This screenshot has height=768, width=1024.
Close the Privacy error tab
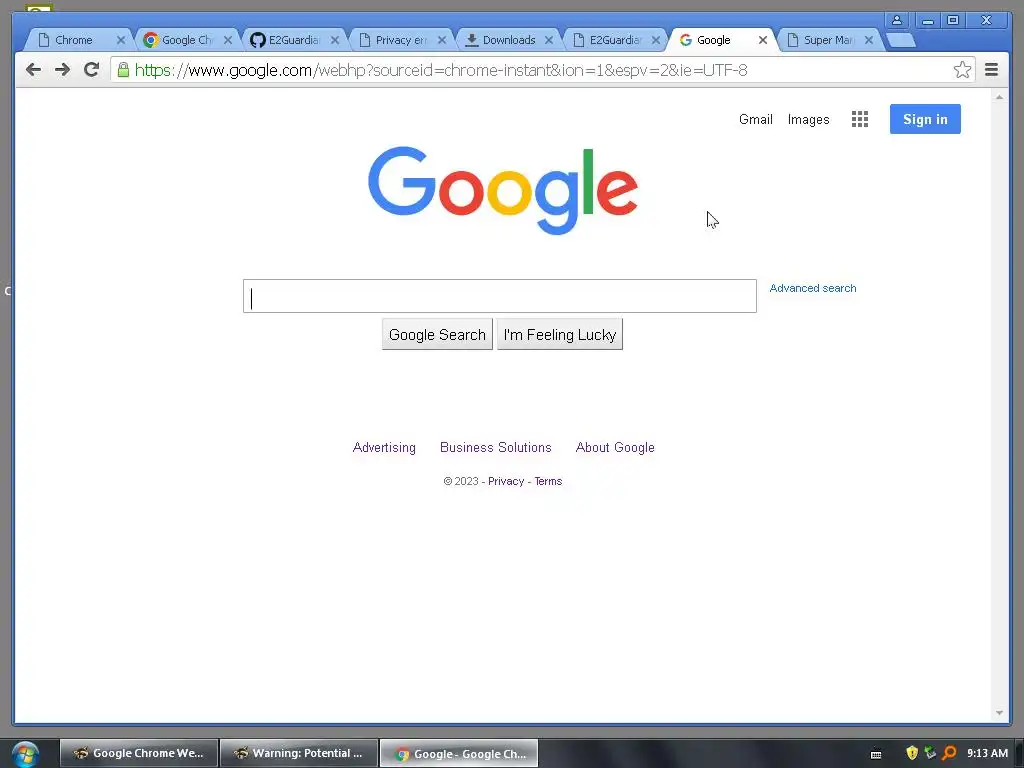click(x=442, y=40)
